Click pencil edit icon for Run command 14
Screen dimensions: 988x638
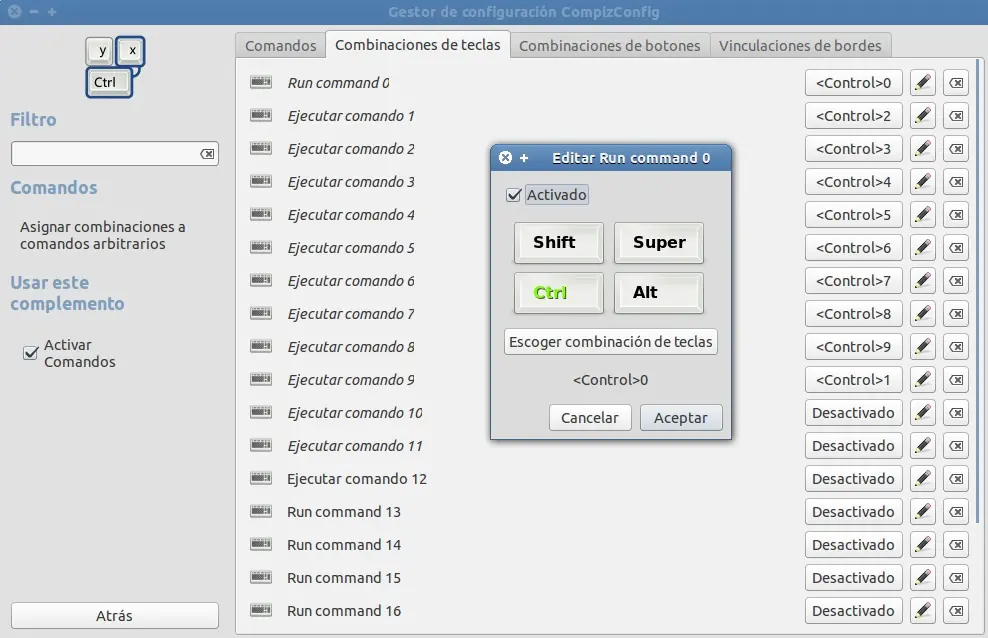923,545
